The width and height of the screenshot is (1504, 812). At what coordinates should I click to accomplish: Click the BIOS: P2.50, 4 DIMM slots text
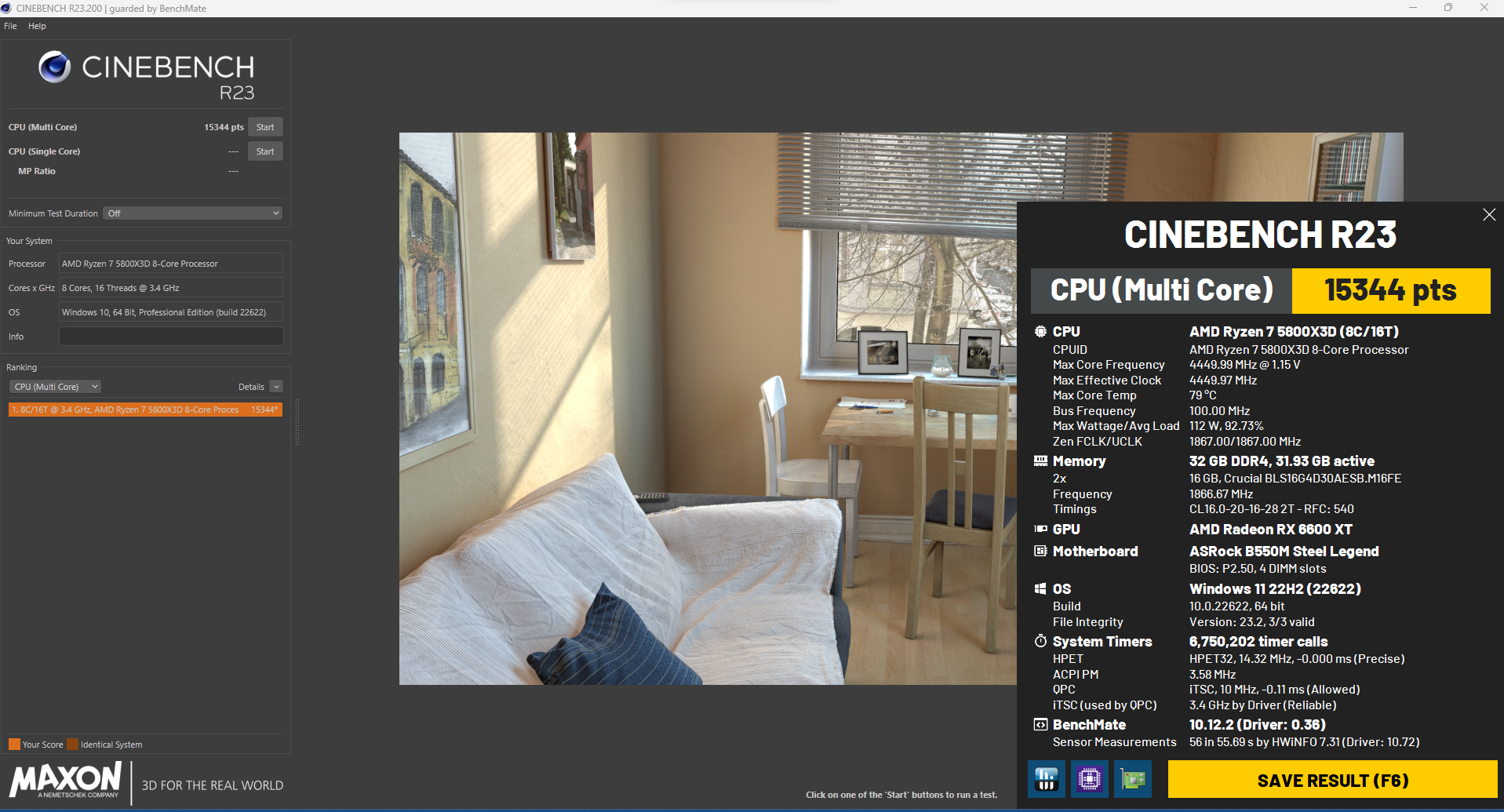pyautogui.click(x=1258, y=569)
